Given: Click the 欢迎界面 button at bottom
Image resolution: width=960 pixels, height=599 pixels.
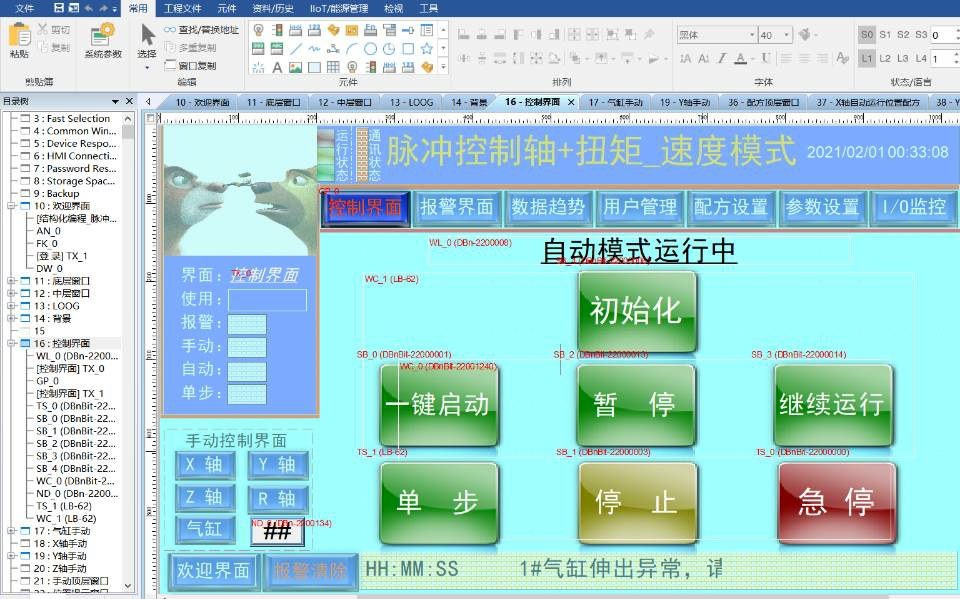Looking at the screenshot, I should tap(213, 571).
